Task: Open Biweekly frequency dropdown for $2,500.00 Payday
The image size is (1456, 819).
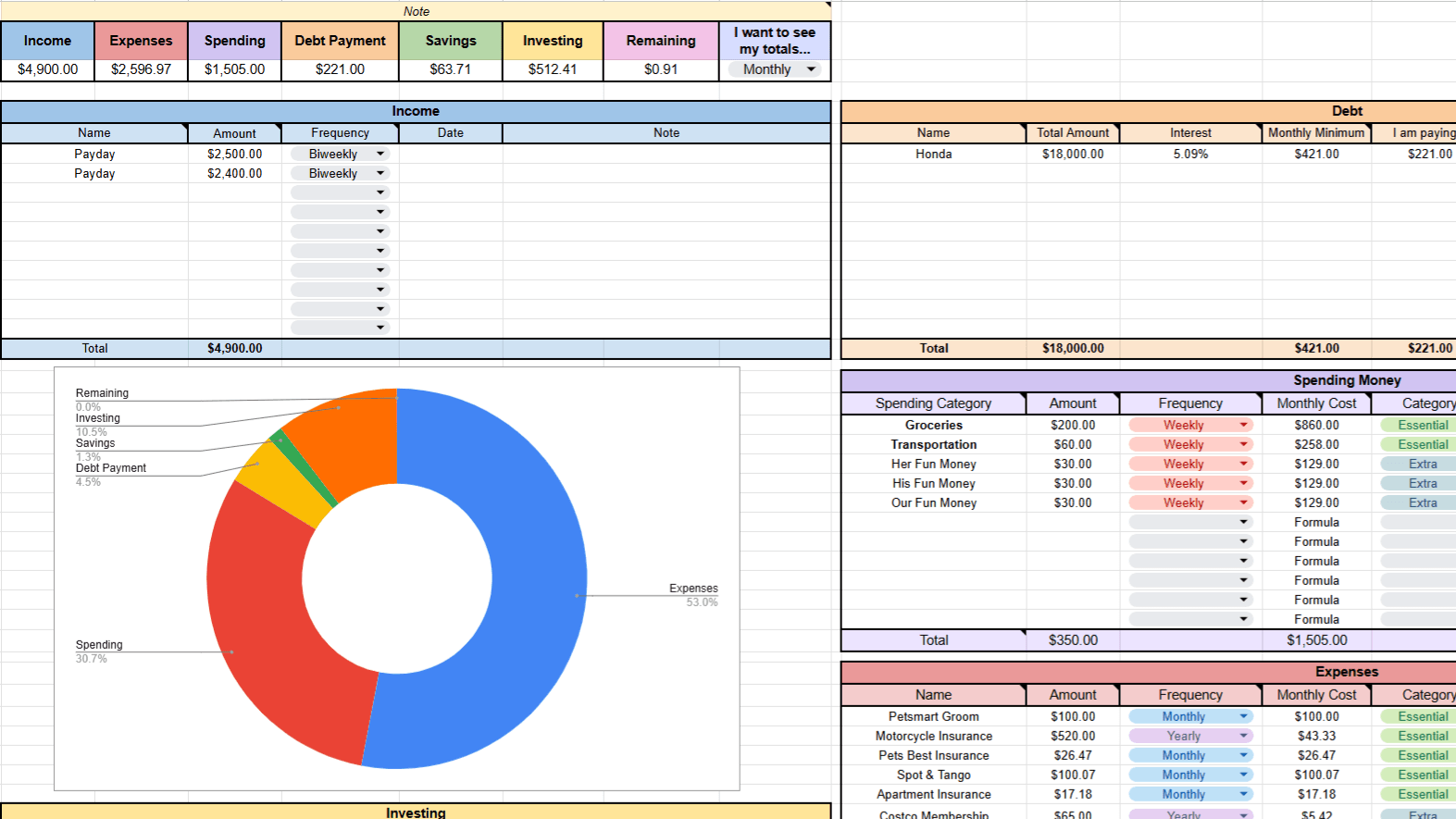Action: click(341, 155)
